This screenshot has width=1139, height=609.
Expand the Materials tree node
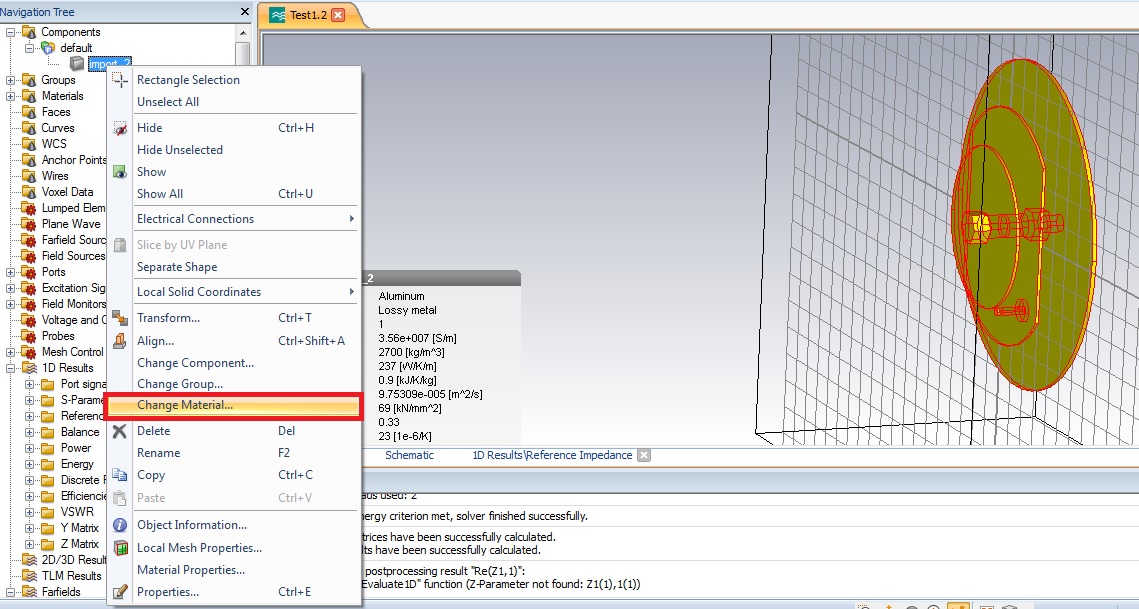(10, 96)
